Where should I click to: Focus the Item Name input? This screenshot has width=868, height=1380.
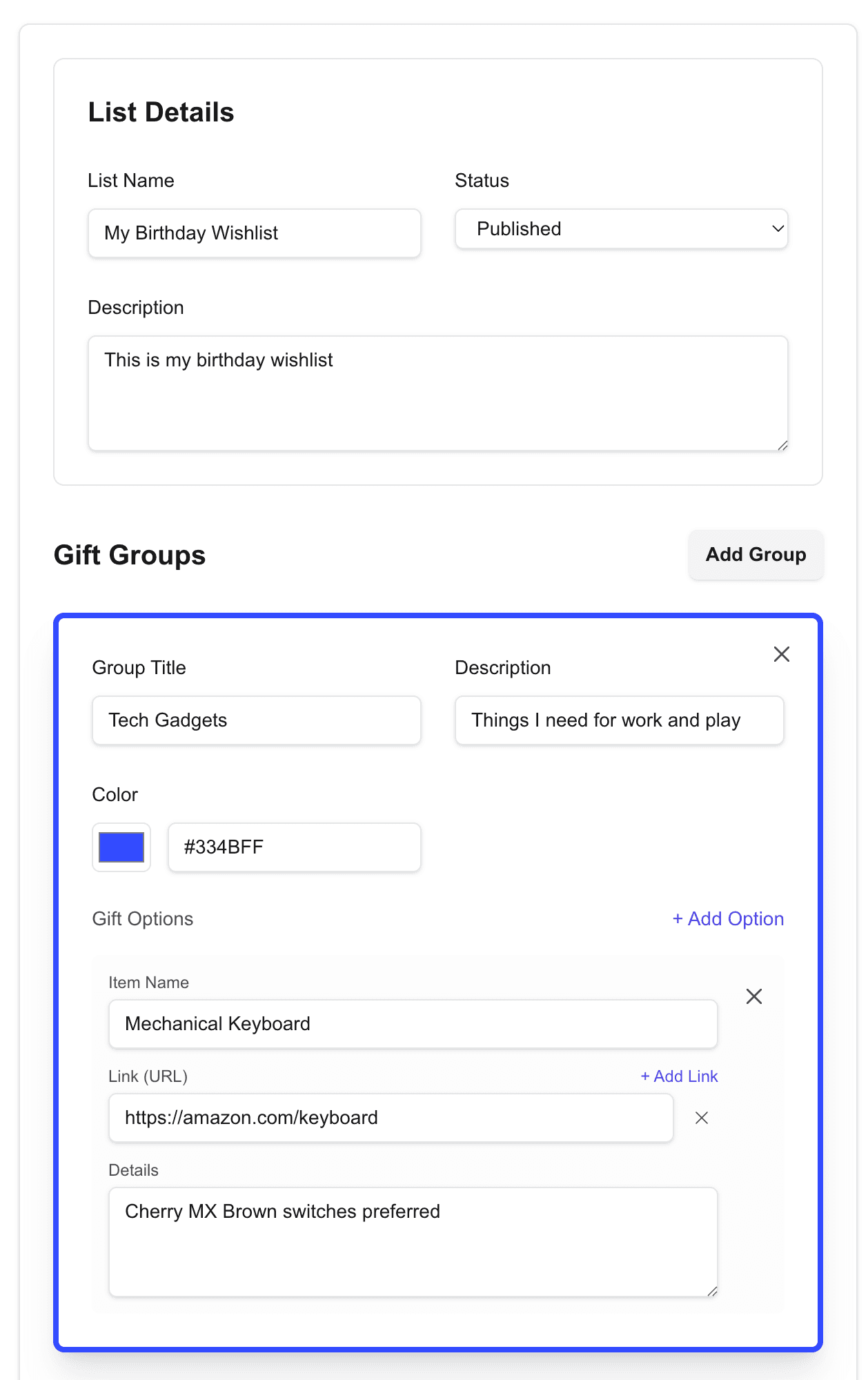click(413, 1024)
